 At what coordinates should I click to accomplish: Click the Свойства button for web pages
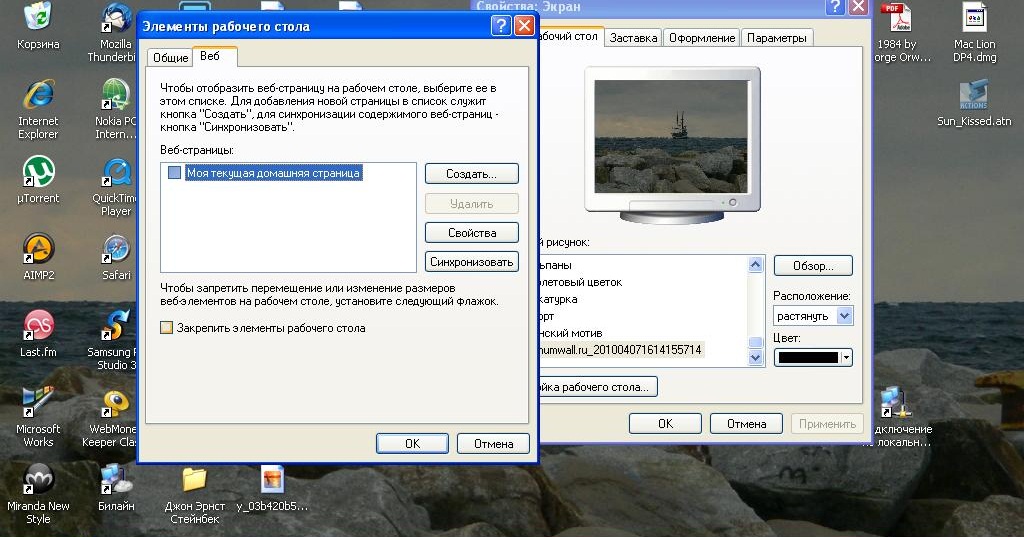(472, 233)
